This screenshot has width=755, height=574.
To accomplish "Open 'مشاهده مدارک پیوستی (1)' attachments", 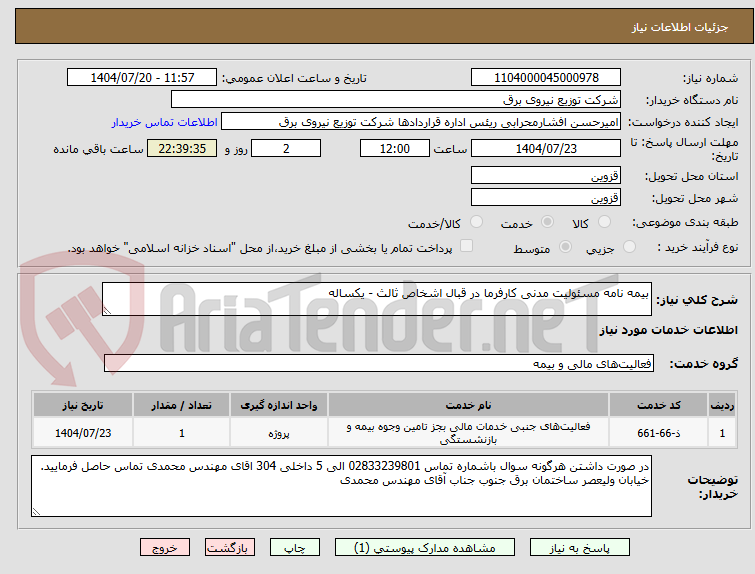I will 425,548.
